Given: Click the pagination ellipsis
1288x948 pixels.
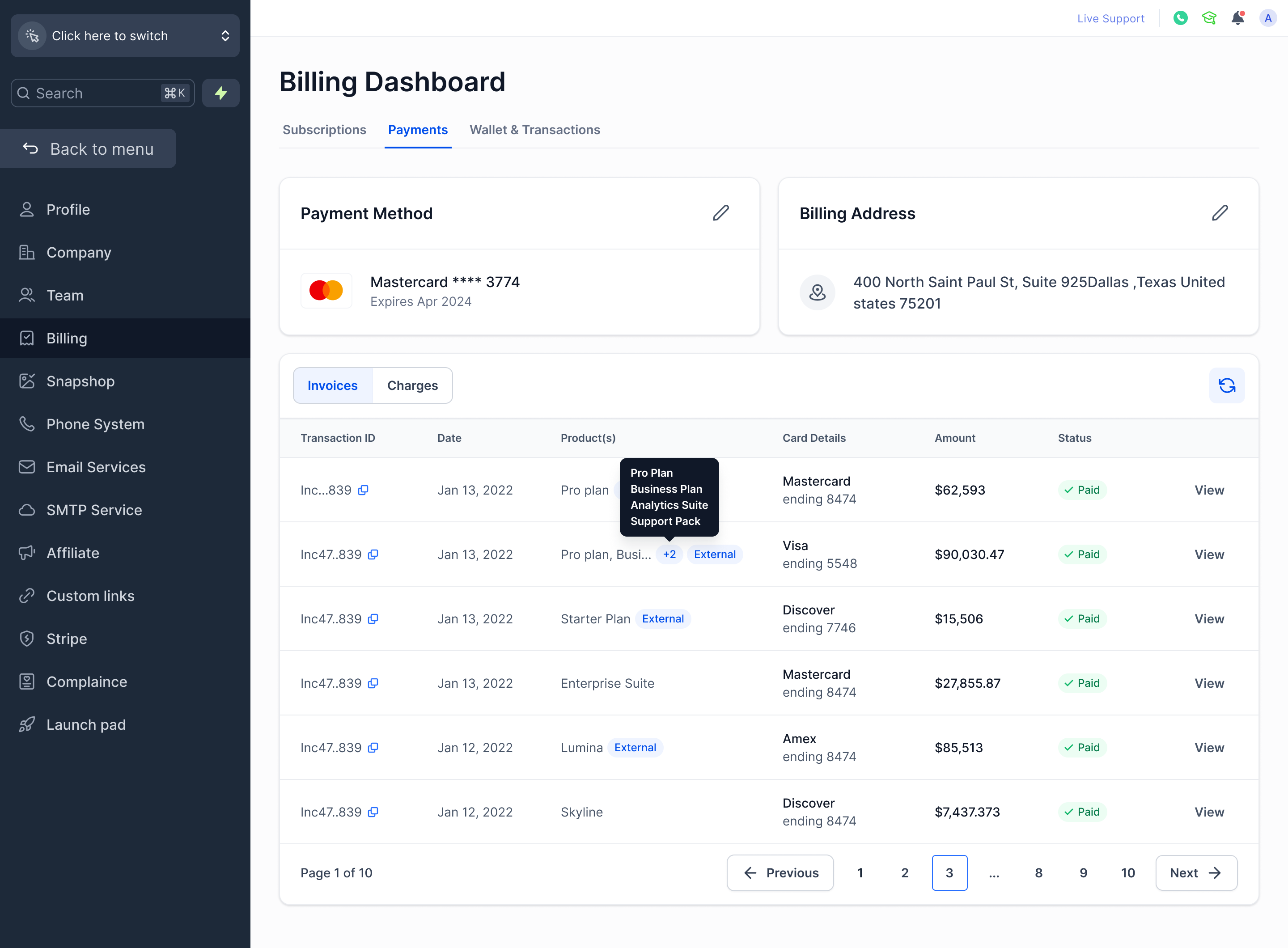Looking at the screenshot, I should tap(994, 873).
